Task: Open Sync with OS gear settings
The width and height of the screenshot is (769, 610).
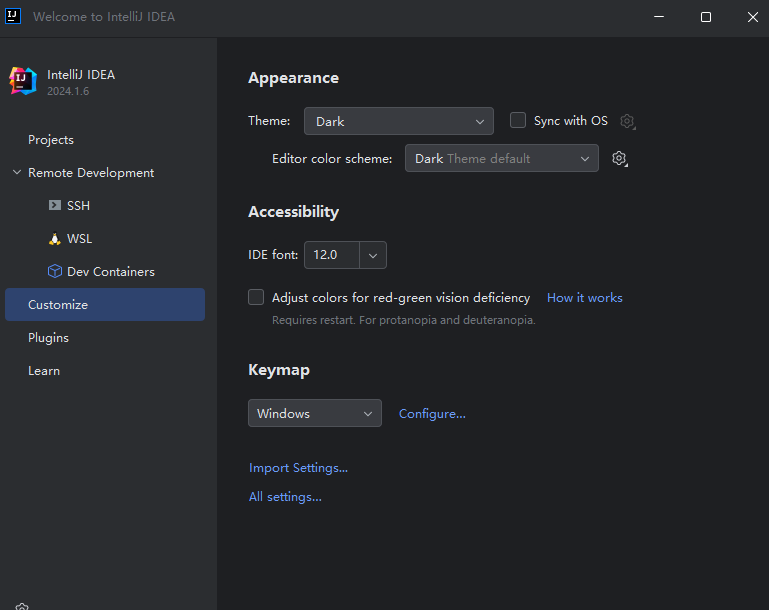Action: pos(627,121)
